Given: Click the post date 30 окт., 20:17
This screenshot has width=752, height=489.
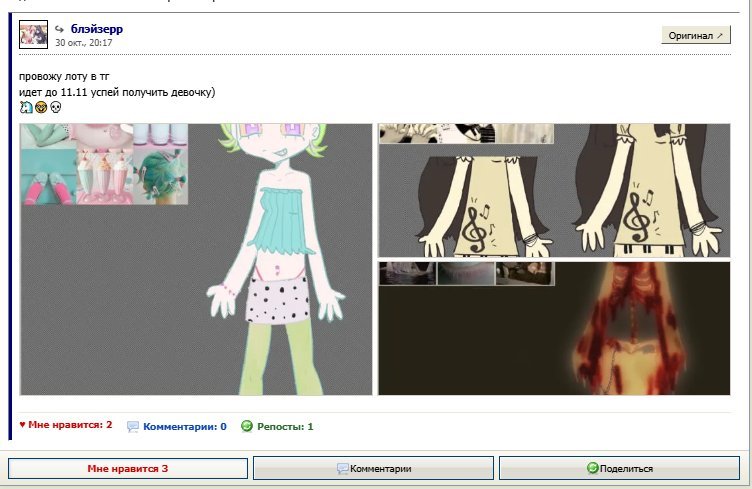Looking at the screenshot, I should pyautogui.click(x=83, y=43).
